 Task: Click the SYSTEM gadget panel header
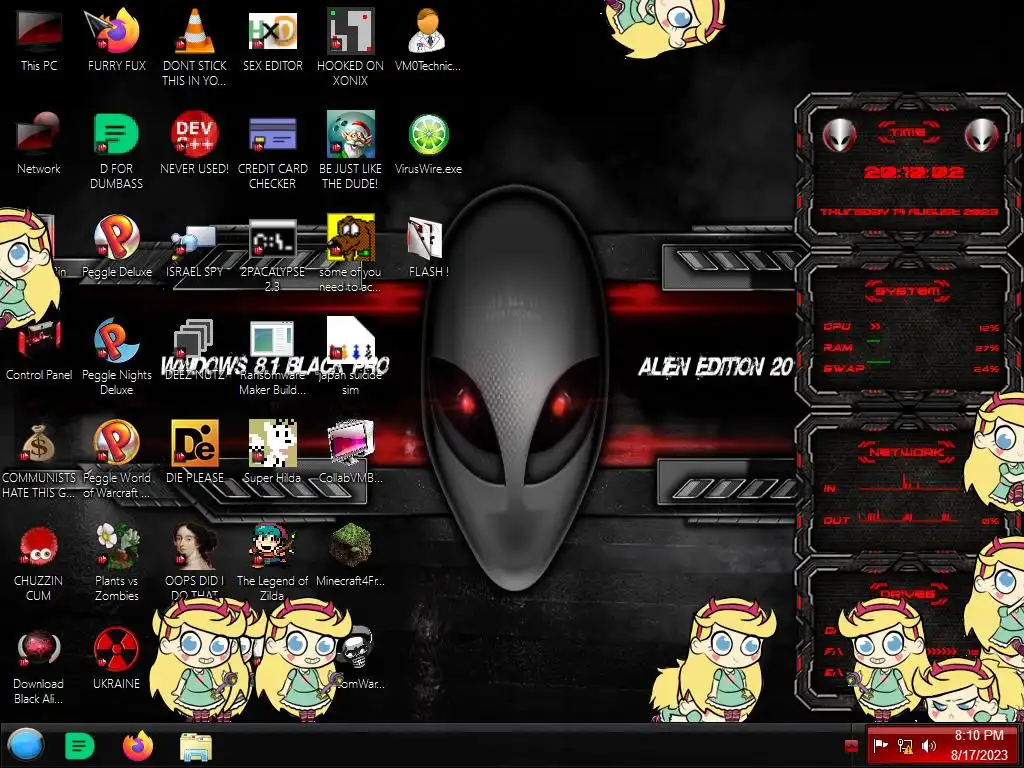908,291
